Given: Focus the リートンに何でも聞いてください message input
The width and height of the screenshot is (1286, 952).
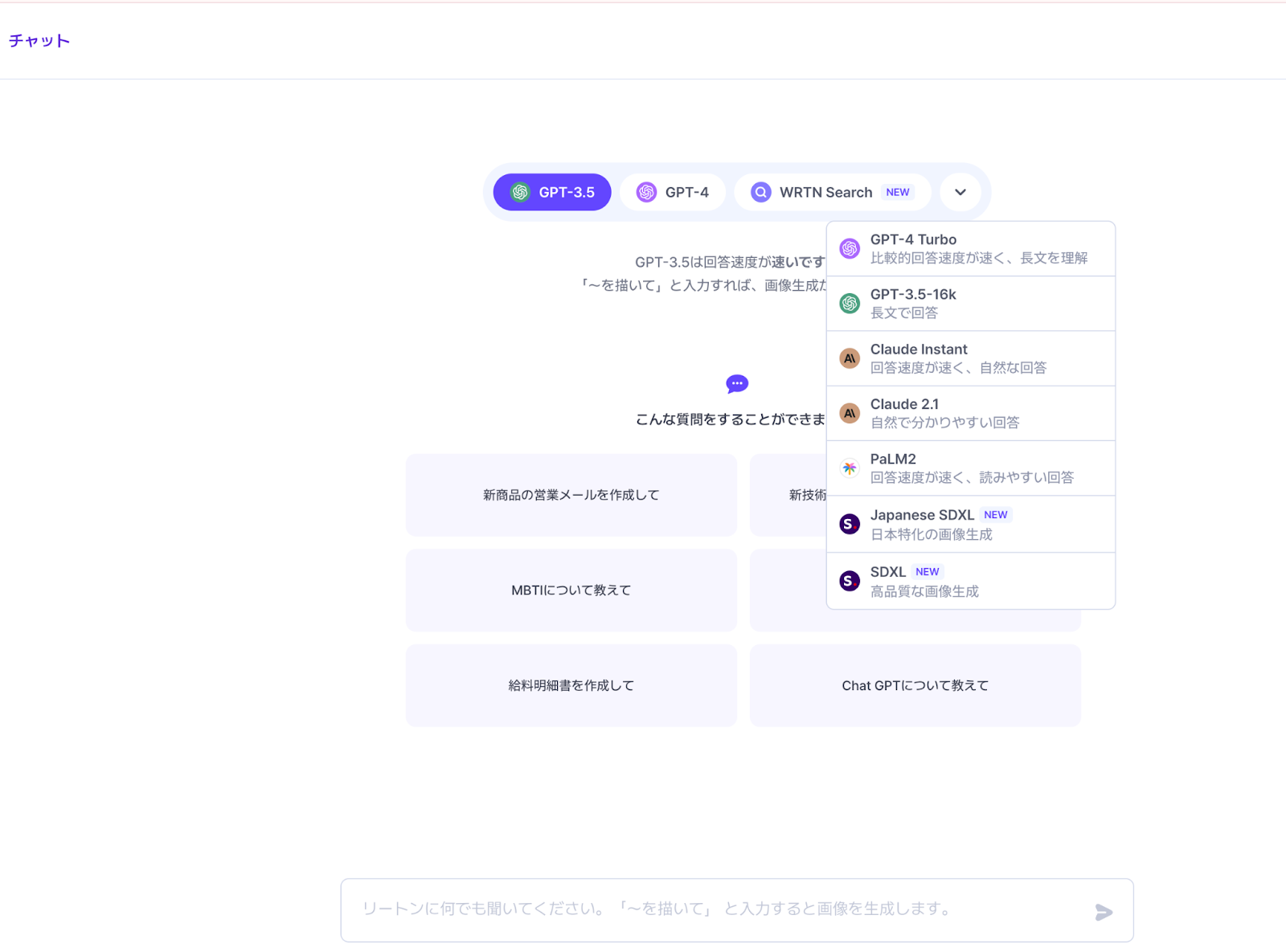Looking at the screenshot, I should coord(737,910).
